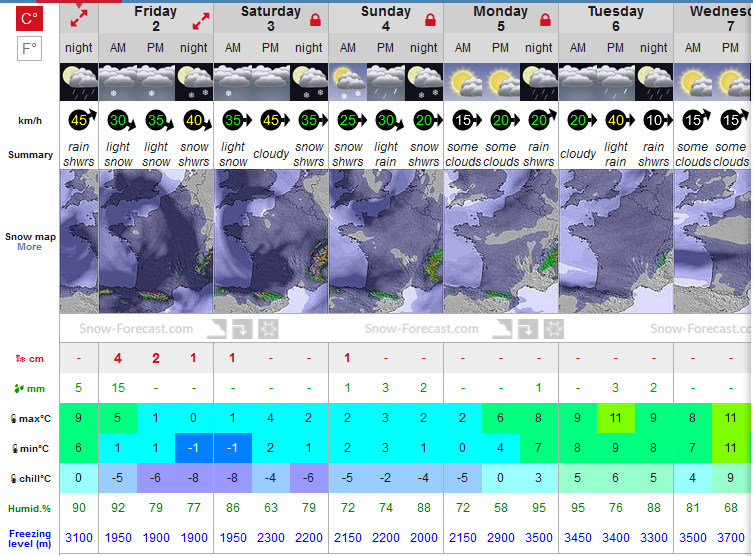The height and width of the screenshot is (556, 753).
Task: Click the Summary row label
Action: coord(30,155)
